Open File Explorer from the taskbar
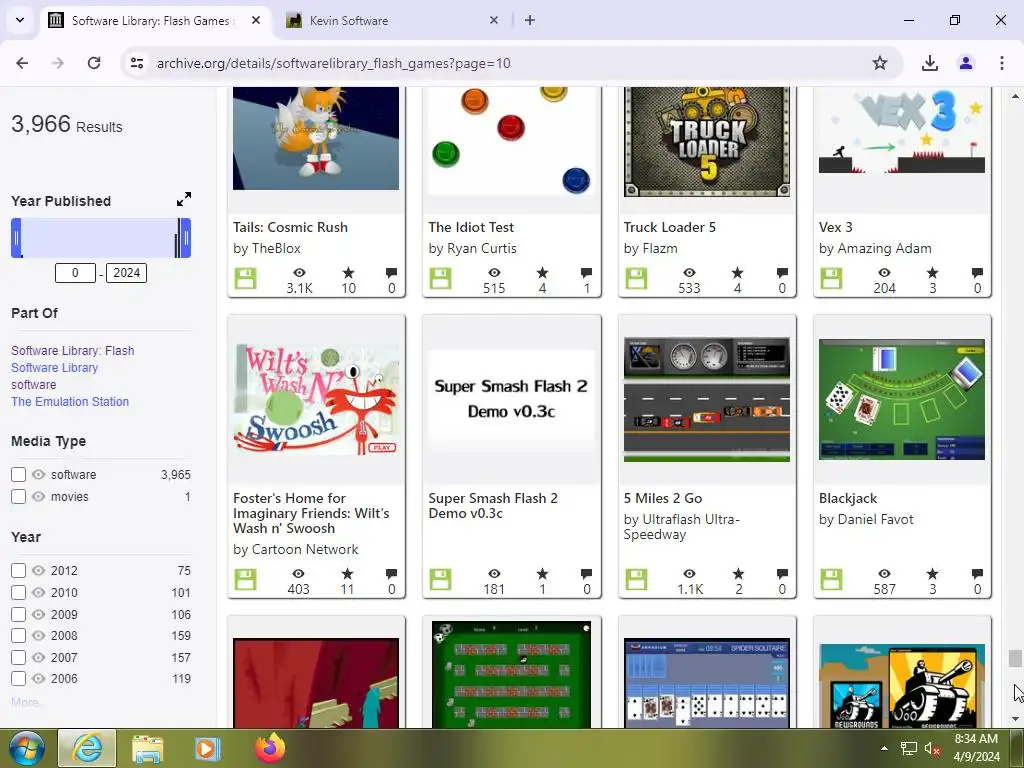1024x768 pixels. point(148,748)
